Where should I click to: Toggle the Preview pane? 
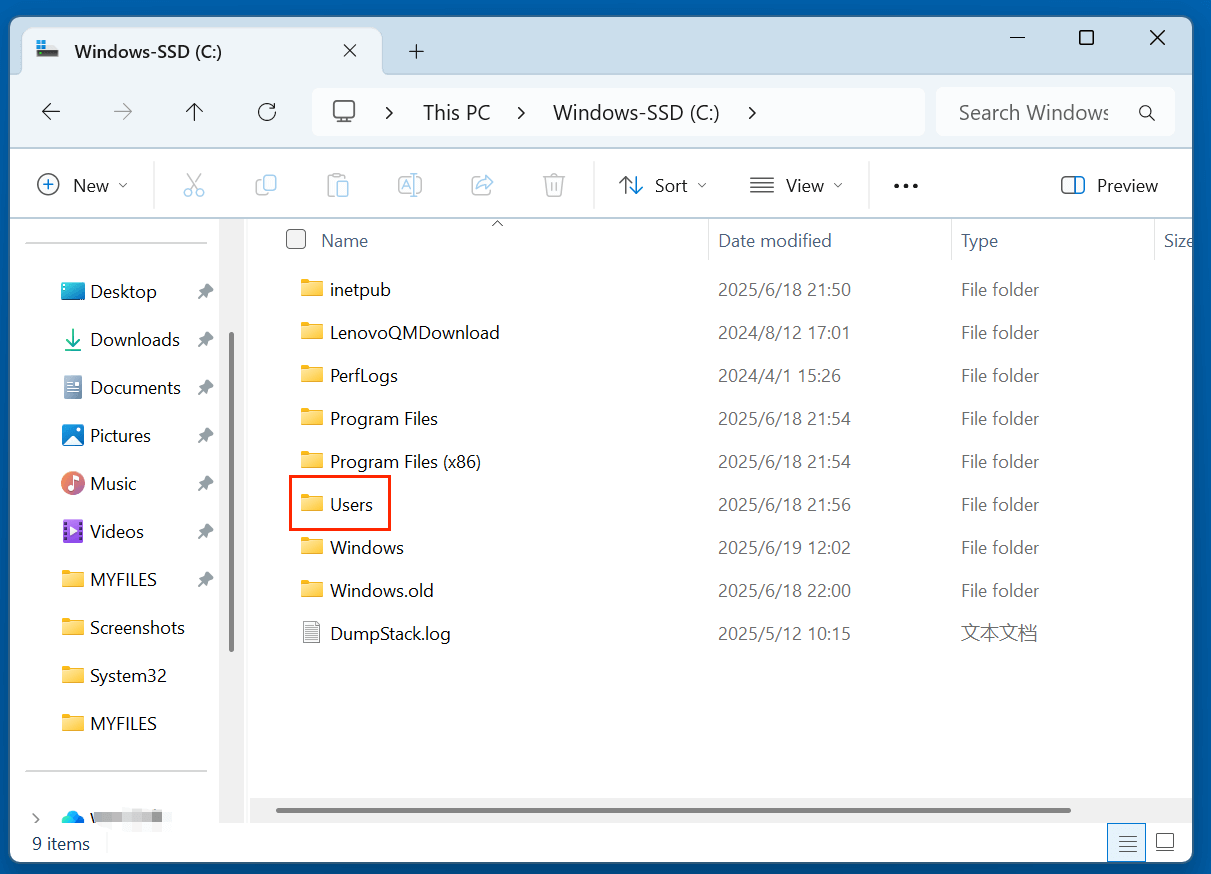[x=1108, y=185]
